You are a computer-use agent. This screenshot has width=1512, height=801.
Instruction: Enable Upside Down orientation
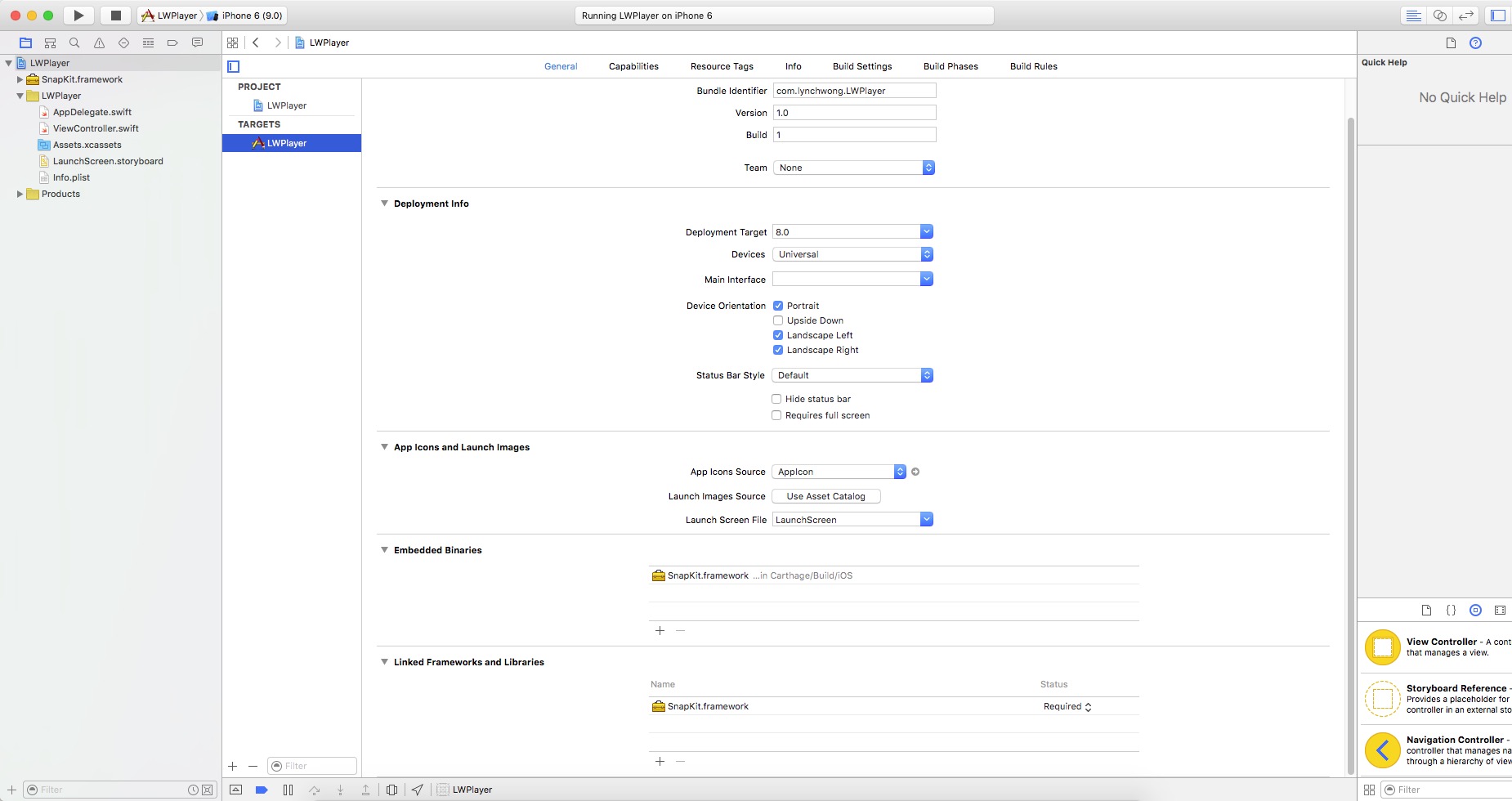778,320
